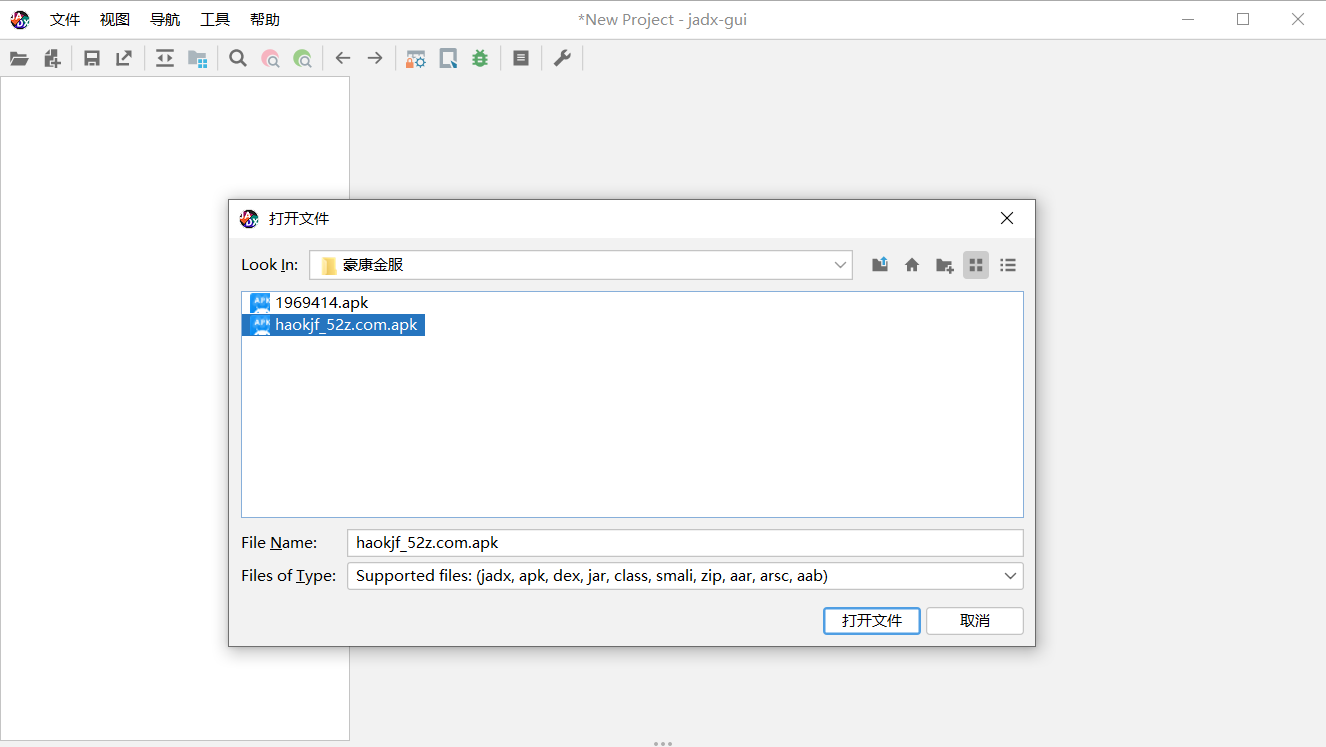Click the quark engine icon
This screenshot has width=1326, height=747.
click(x=448, y=59)
